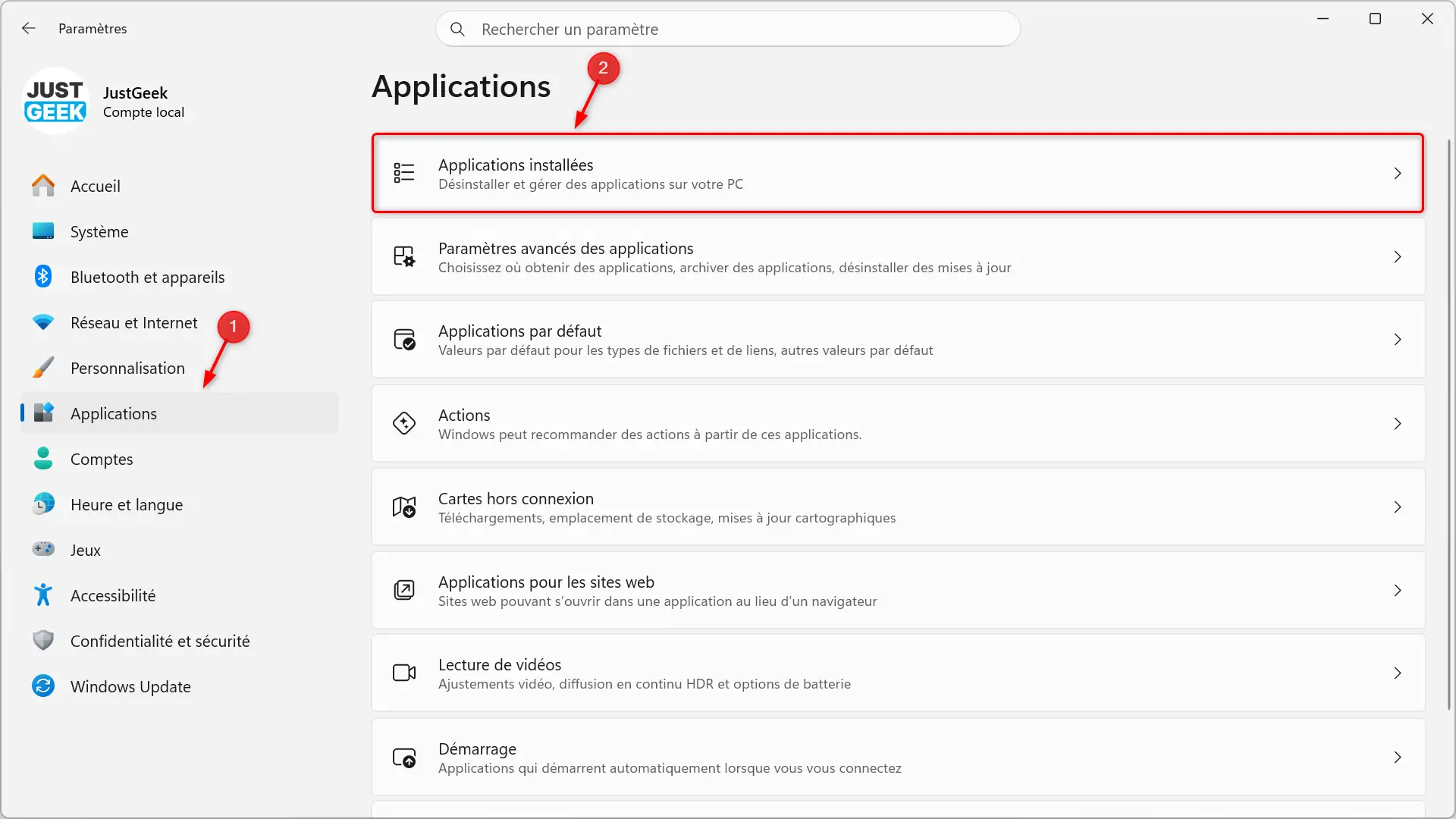This screenshot has height=819, width=1456.
Task: Click the Lecture de vidéos camera icon
Action: (x=404, y=673)
